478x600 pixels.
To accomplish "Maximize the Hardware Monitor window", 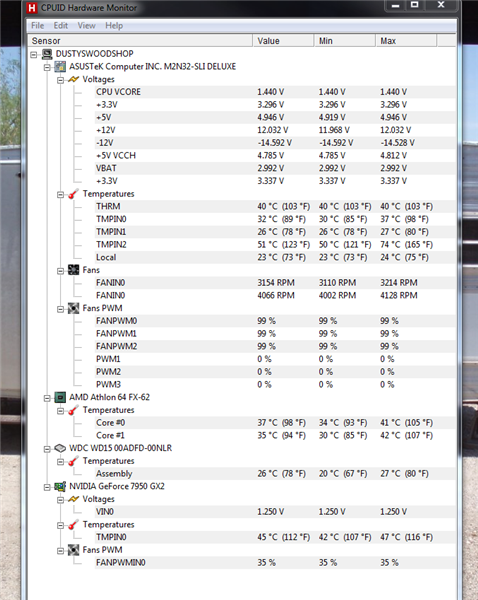I will point(414,5).
